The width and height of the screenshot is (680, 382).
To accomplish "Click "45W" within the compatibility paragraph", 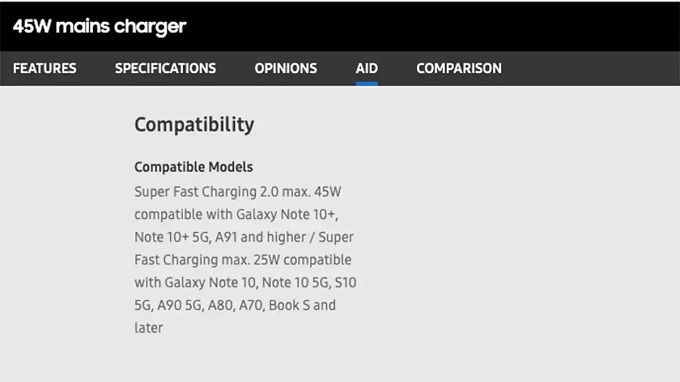I will pyautogui.click(x=328, y=192).
